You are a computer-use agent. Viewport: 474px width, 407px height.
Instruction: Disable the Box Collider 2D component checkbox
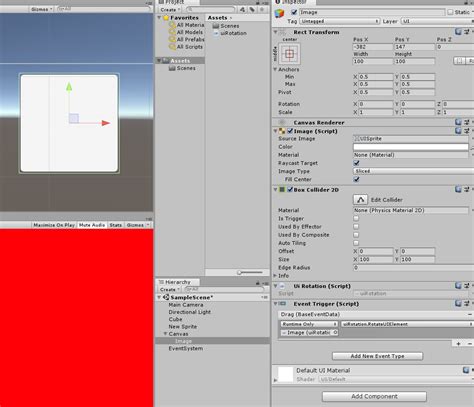click(290, 189)
